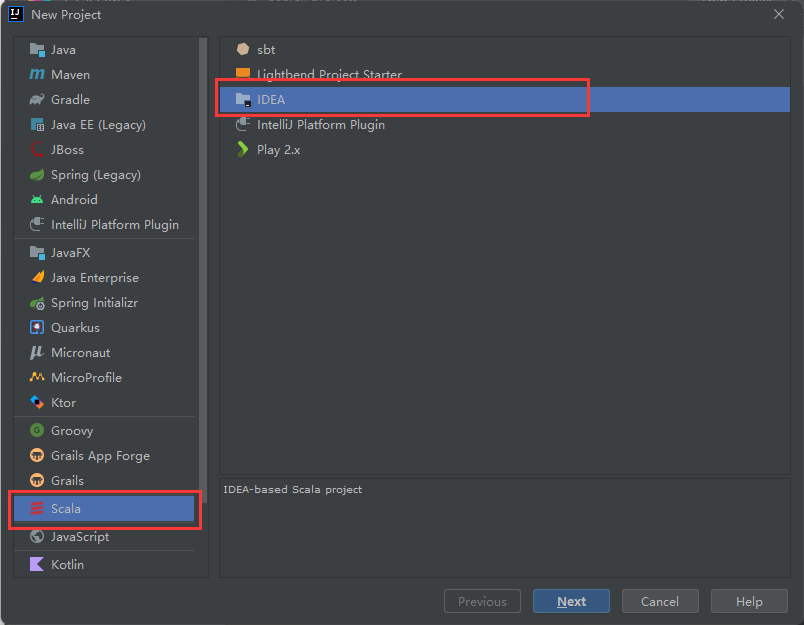Screen dimensions: 804x625
Task: Click the Java EE (Legacy) icon
Action: [37, 125]
